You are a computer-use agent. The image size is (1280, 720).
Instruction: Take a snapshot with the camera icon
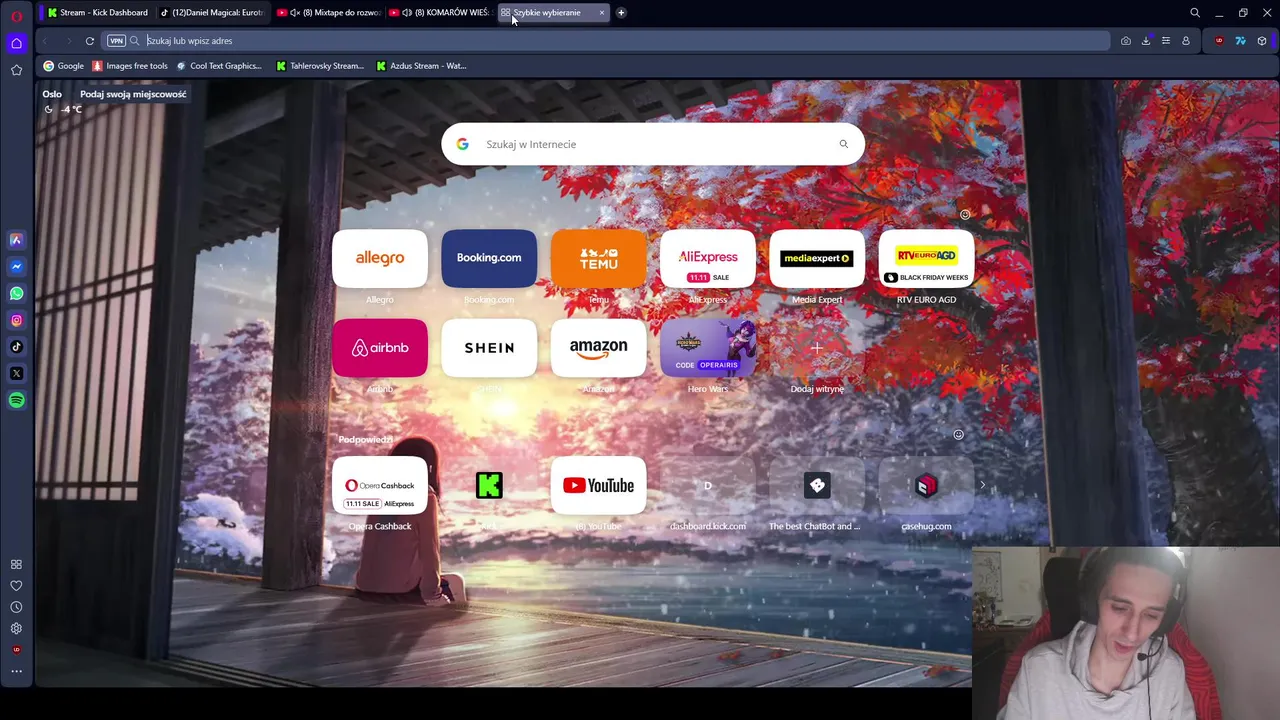pyautogui.click(x=1126, y=41)
